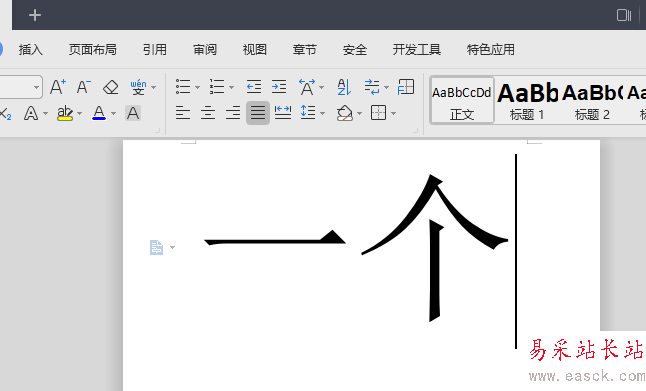The height and width of the screenshot is (391, 646).
Task: Expand the phonetic guide dropdown arrow
Action: [154, 87]
